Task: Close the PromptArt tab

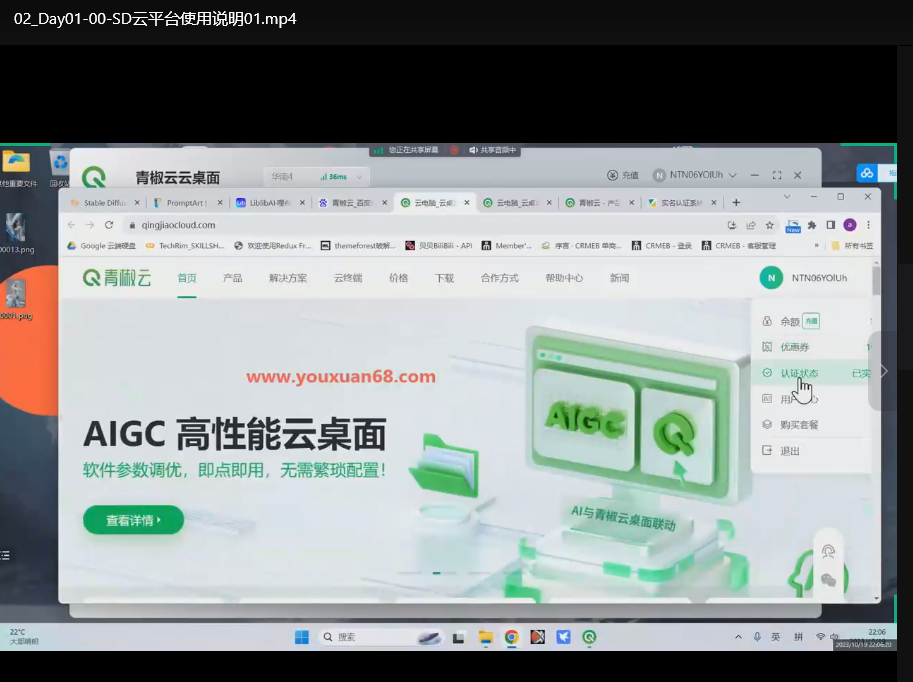Action: pyautogui.click(x=220, y=203)
